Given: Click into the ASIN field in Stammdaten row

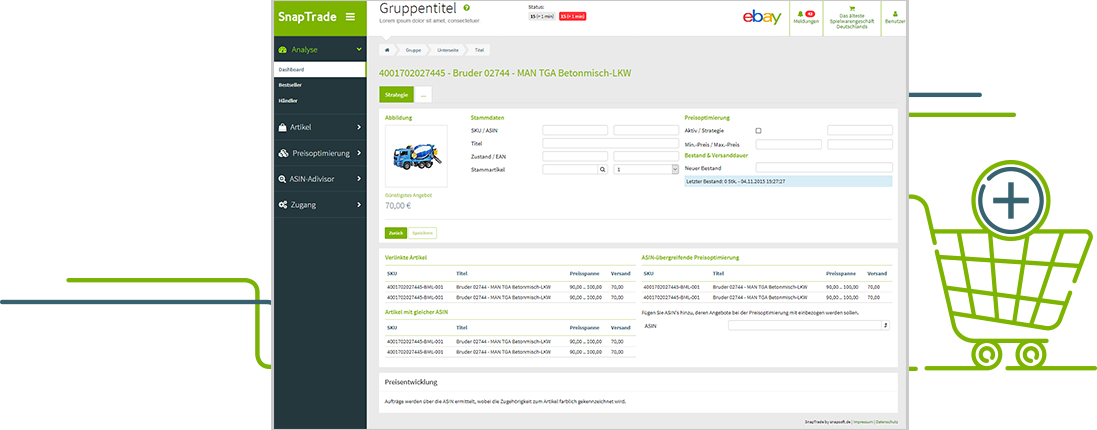Looking at the screenshot, I should pos(646,130).
